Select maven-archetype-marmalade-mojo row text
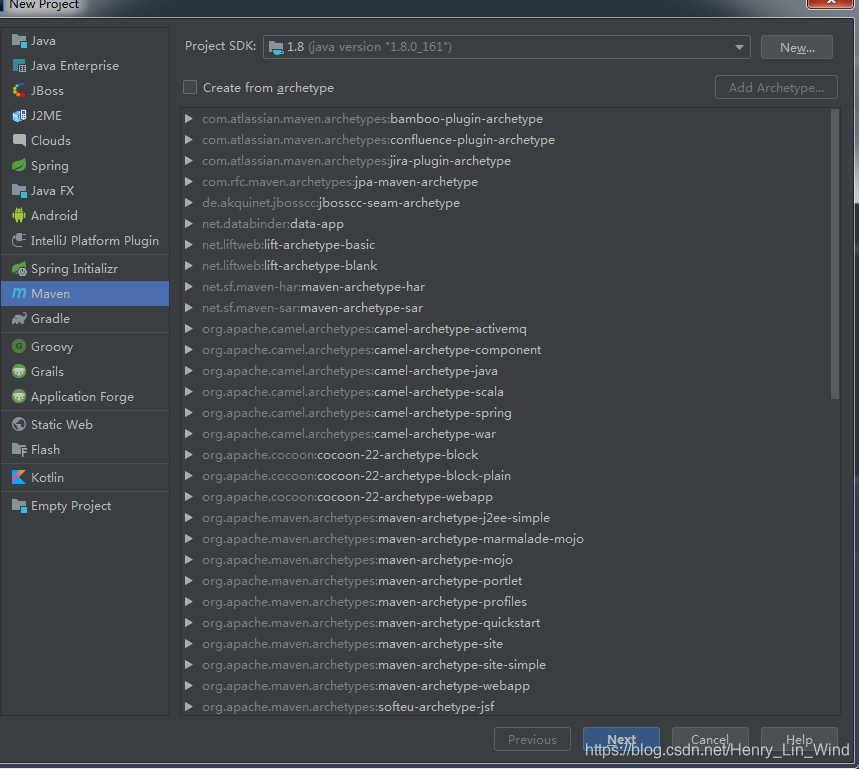This screenshot has width=859, height=769. click(393, 539)
